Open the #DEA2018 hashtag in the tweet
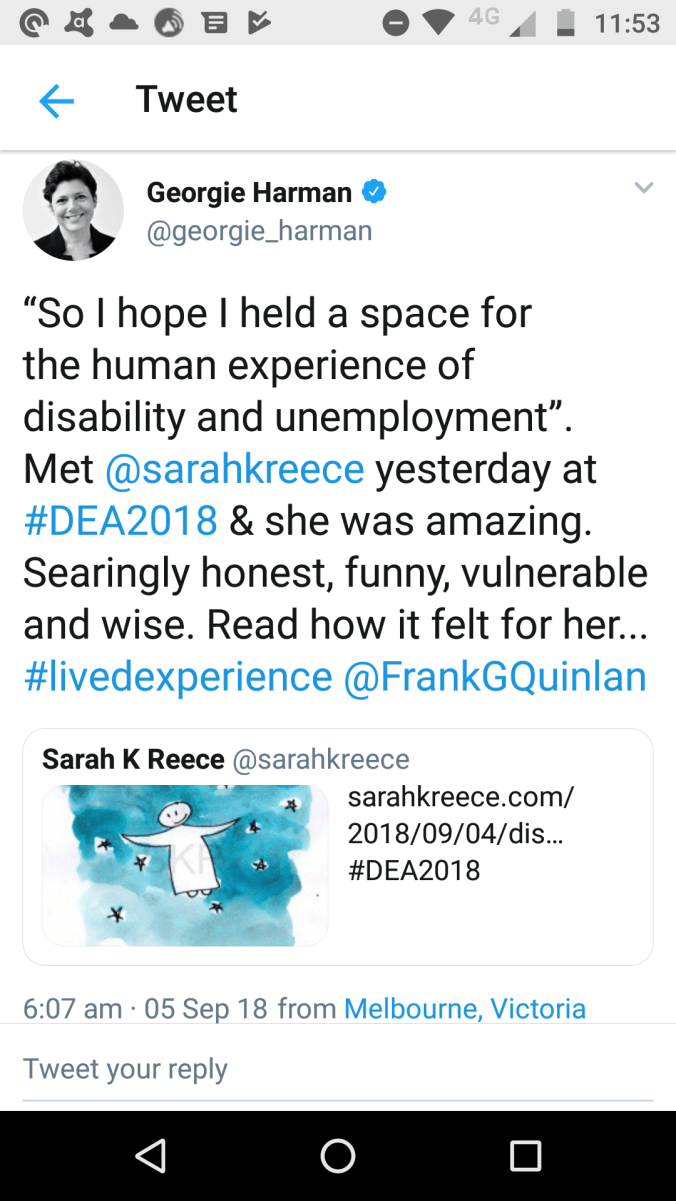Viewport: 676px width, 1201px height. [x=120, y=521]
